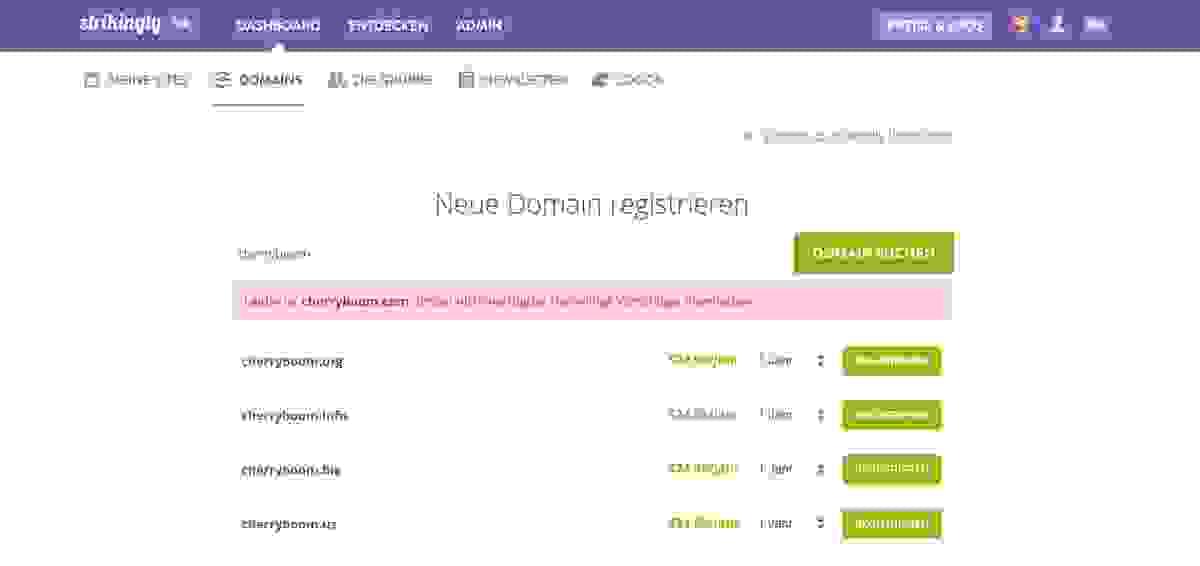Open the Entdecken menu item
Screen dimensions: 1200x566
(x=388, y=26)
